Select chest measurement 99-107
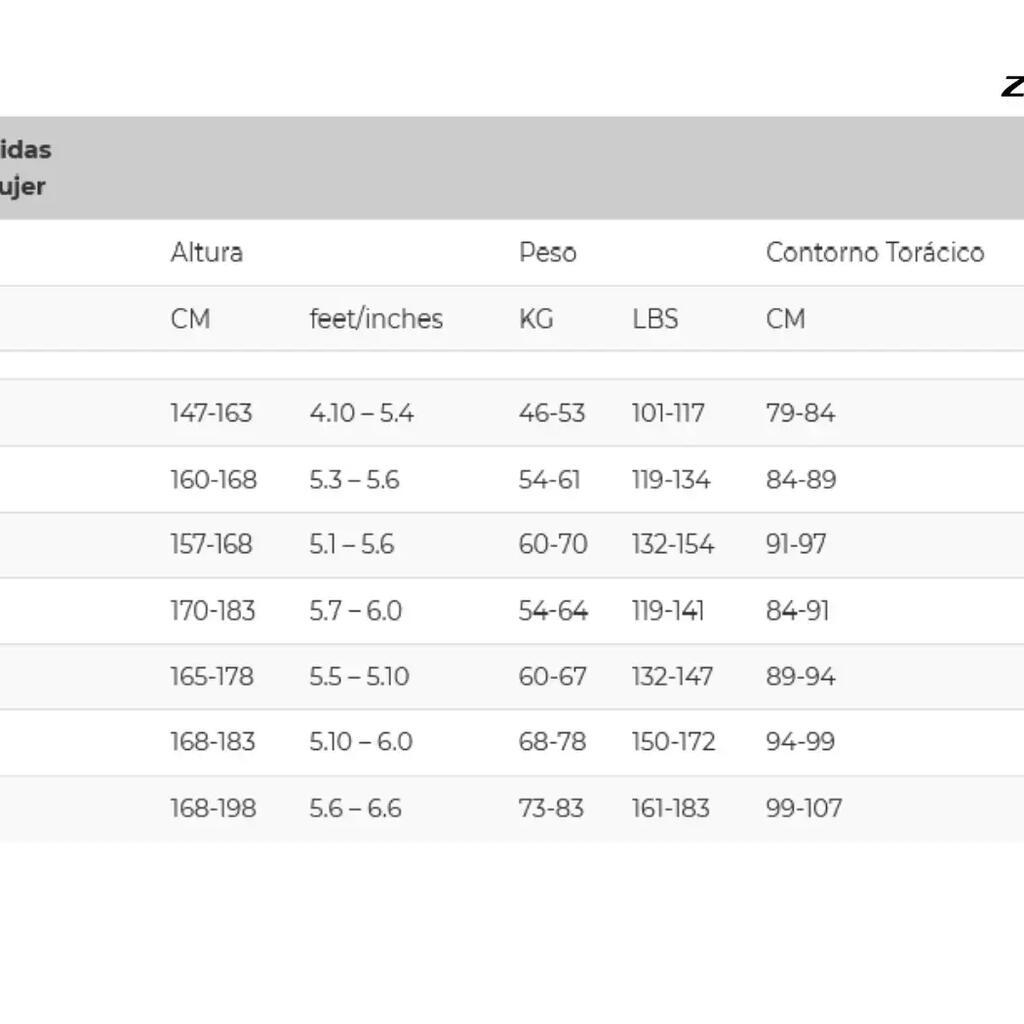 tap(804, 808)
